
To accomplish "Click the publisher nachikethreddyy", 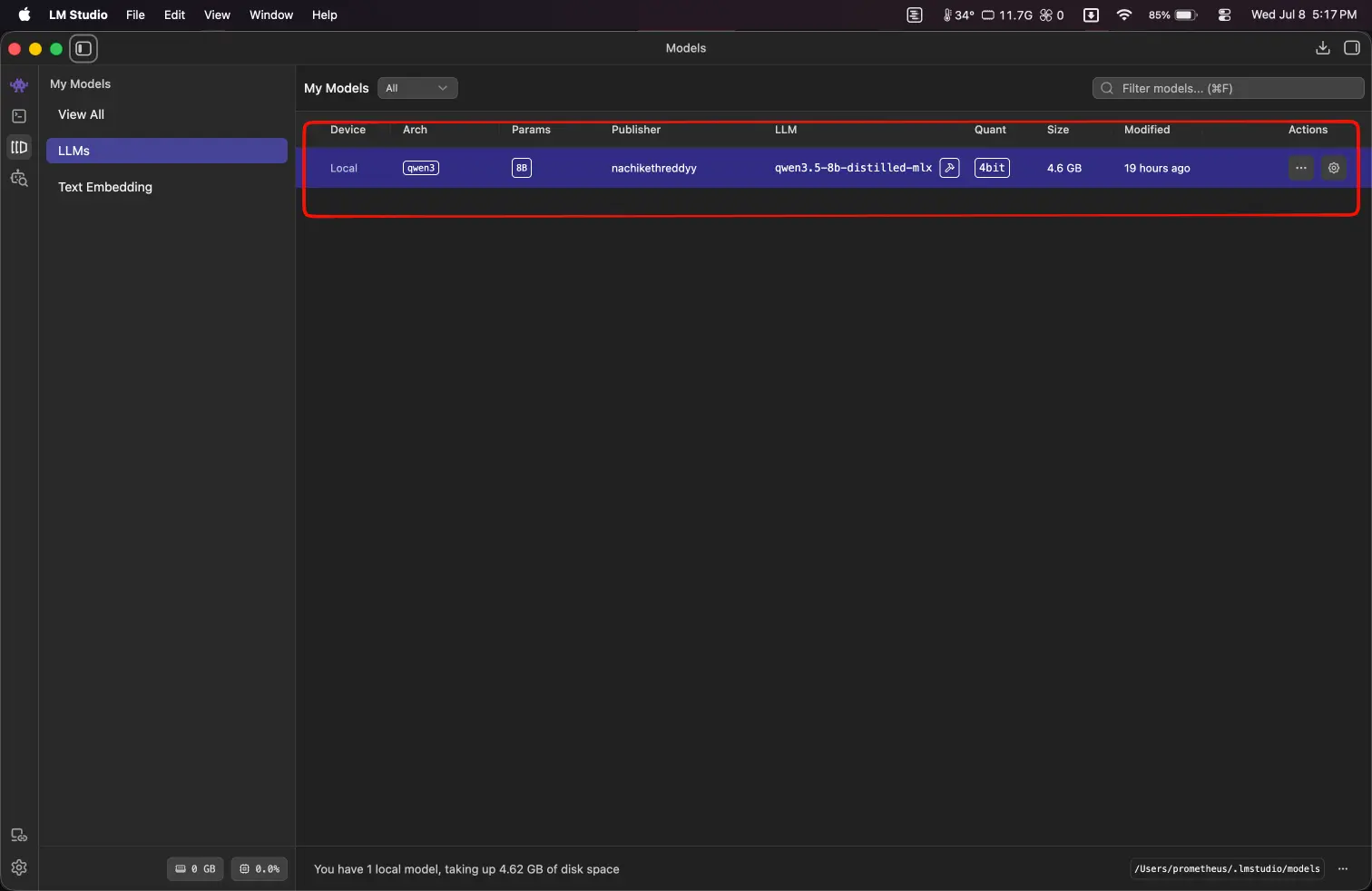I will pos(654,168).
